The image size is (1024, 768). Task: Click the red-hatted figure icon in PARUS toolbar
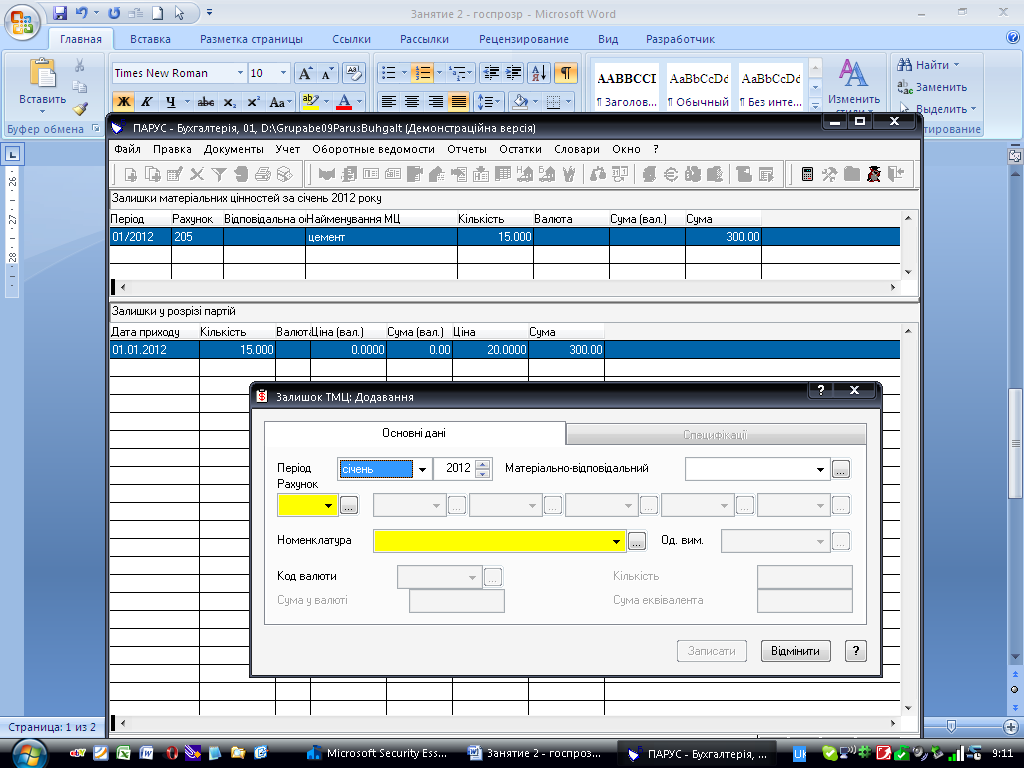(874, 174)
